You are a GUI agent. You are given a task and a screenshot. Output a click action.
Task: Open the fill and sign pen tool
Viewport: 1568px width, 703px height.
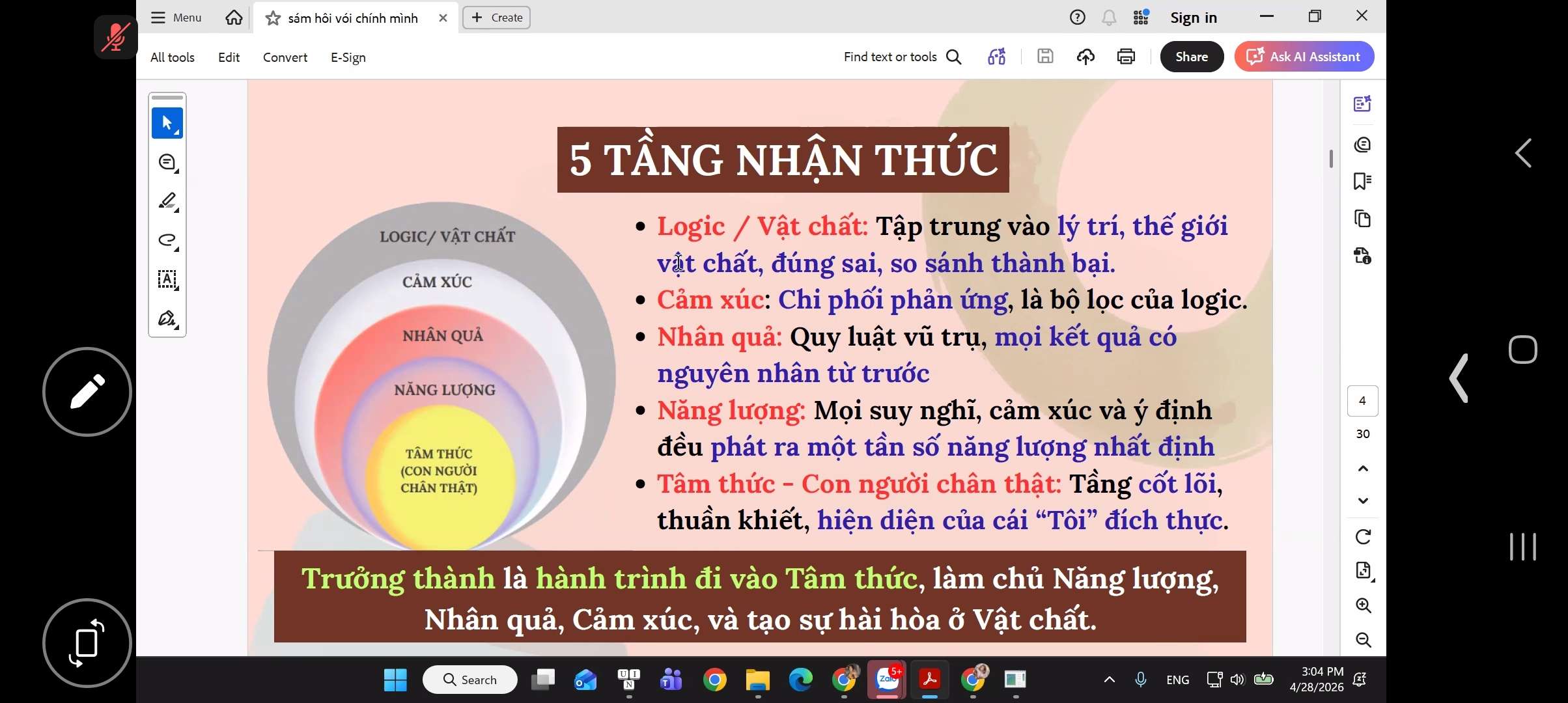coord(167,319)
